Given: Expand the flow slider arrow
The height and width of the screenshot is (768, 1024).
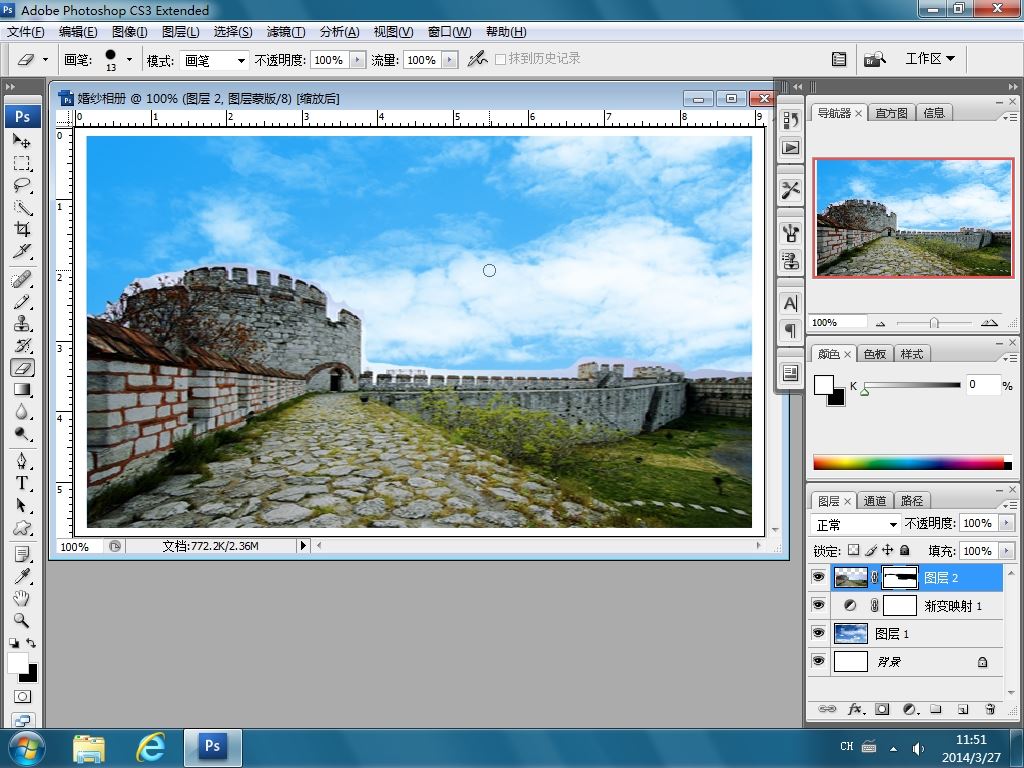Looking at the screenshot, I should pyautogui.click(x=449, y=60).
